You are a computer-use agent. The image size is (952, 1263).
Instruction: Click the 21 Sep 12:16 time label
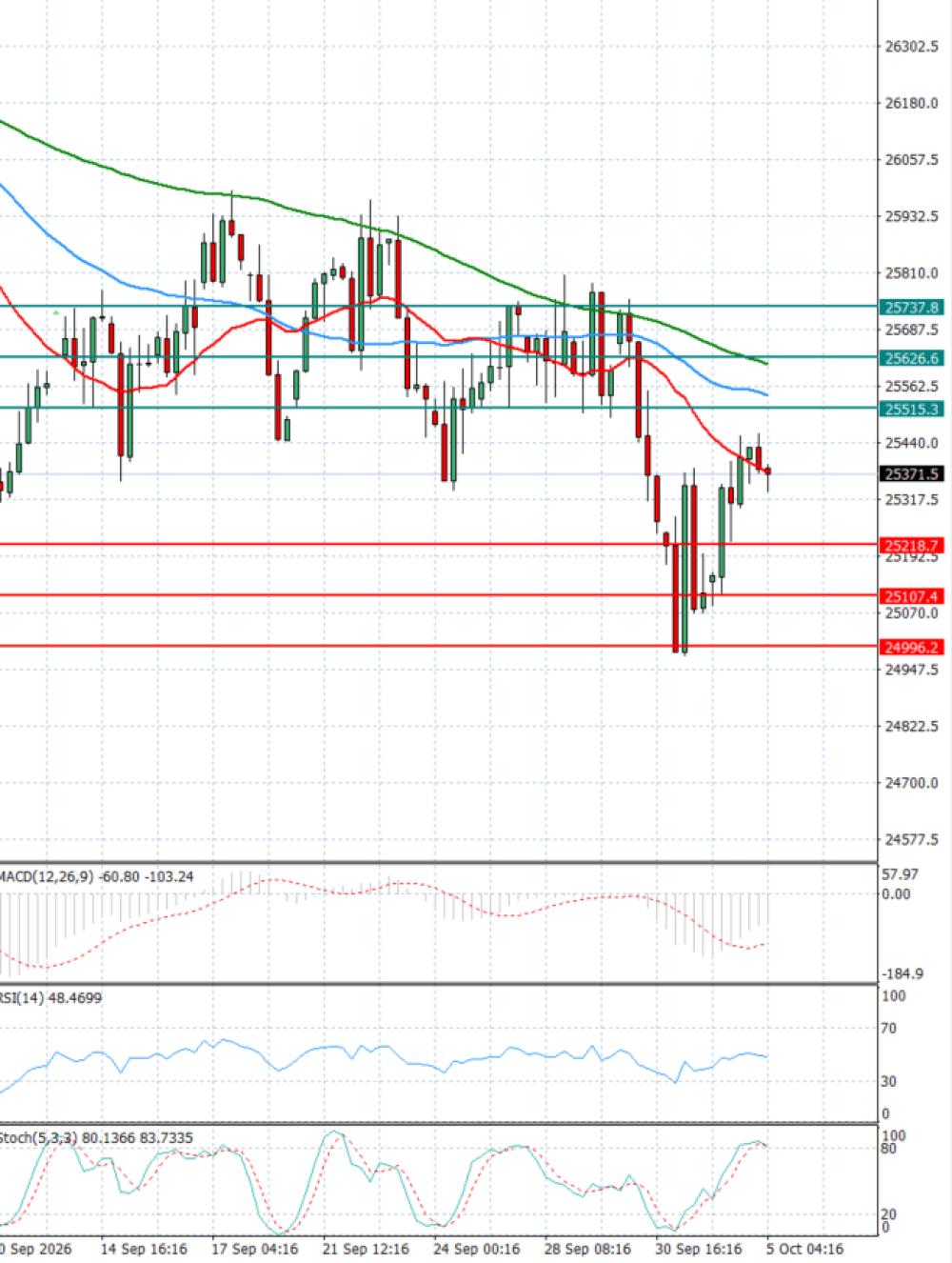(x=366, y=1249)
